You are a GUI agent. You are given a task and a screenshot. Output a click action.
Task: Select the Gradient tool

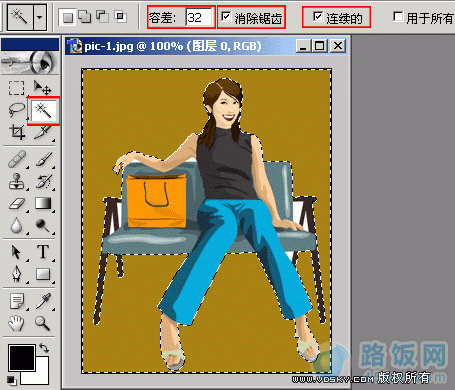(x=43, y=203)
